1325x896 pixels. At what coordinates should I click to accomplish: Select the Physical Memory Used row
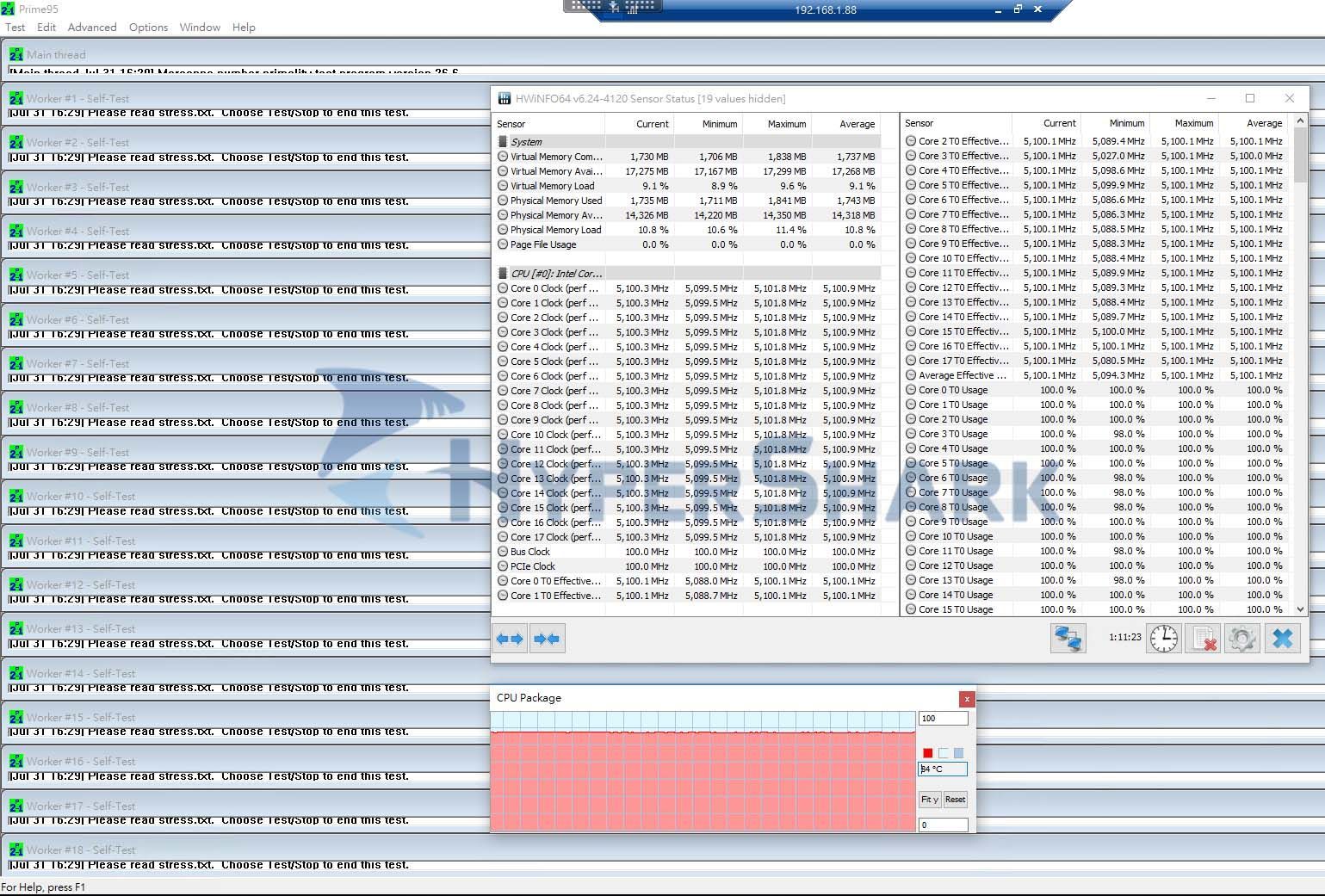pos(686,201)
